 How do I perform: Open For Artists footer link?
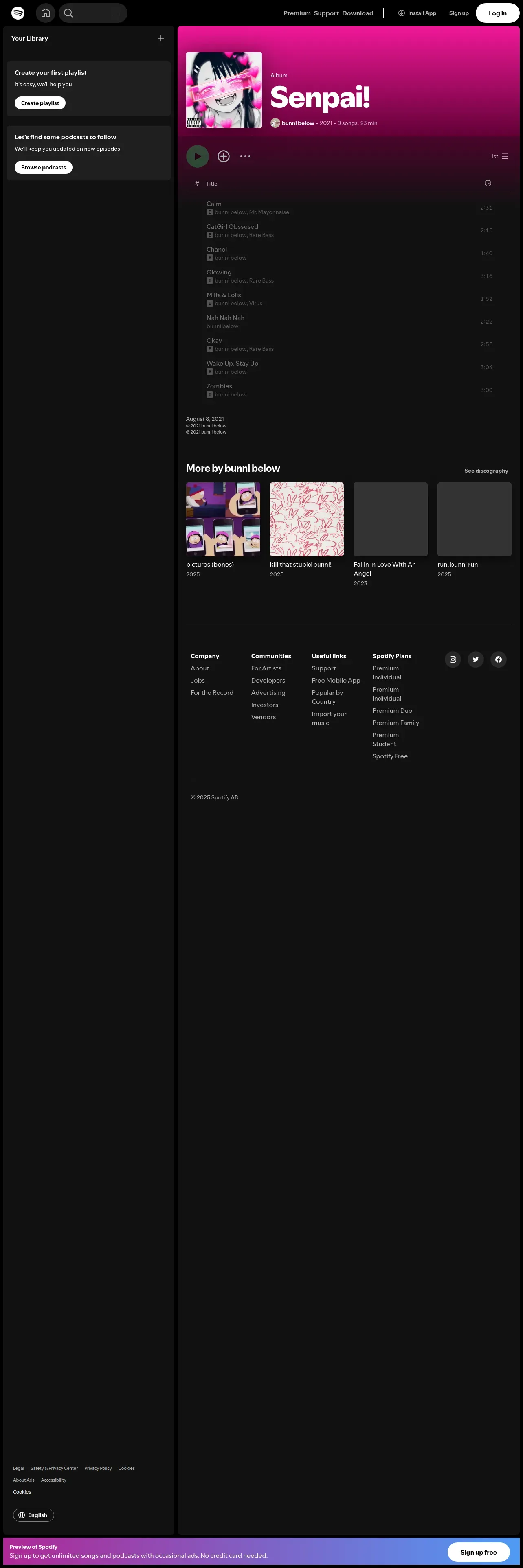click(x=266, y=668)
